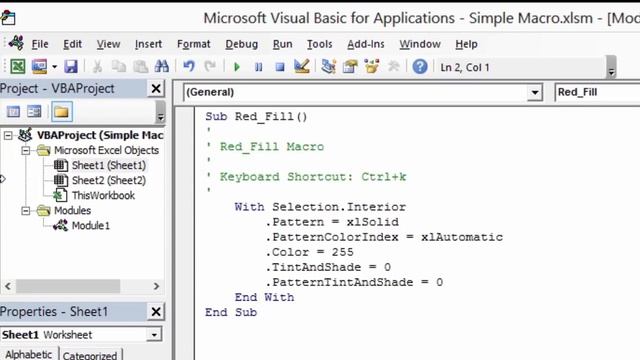Click the Toolbox icon
This screenshot has height=360, width=640.
[393, 66]
